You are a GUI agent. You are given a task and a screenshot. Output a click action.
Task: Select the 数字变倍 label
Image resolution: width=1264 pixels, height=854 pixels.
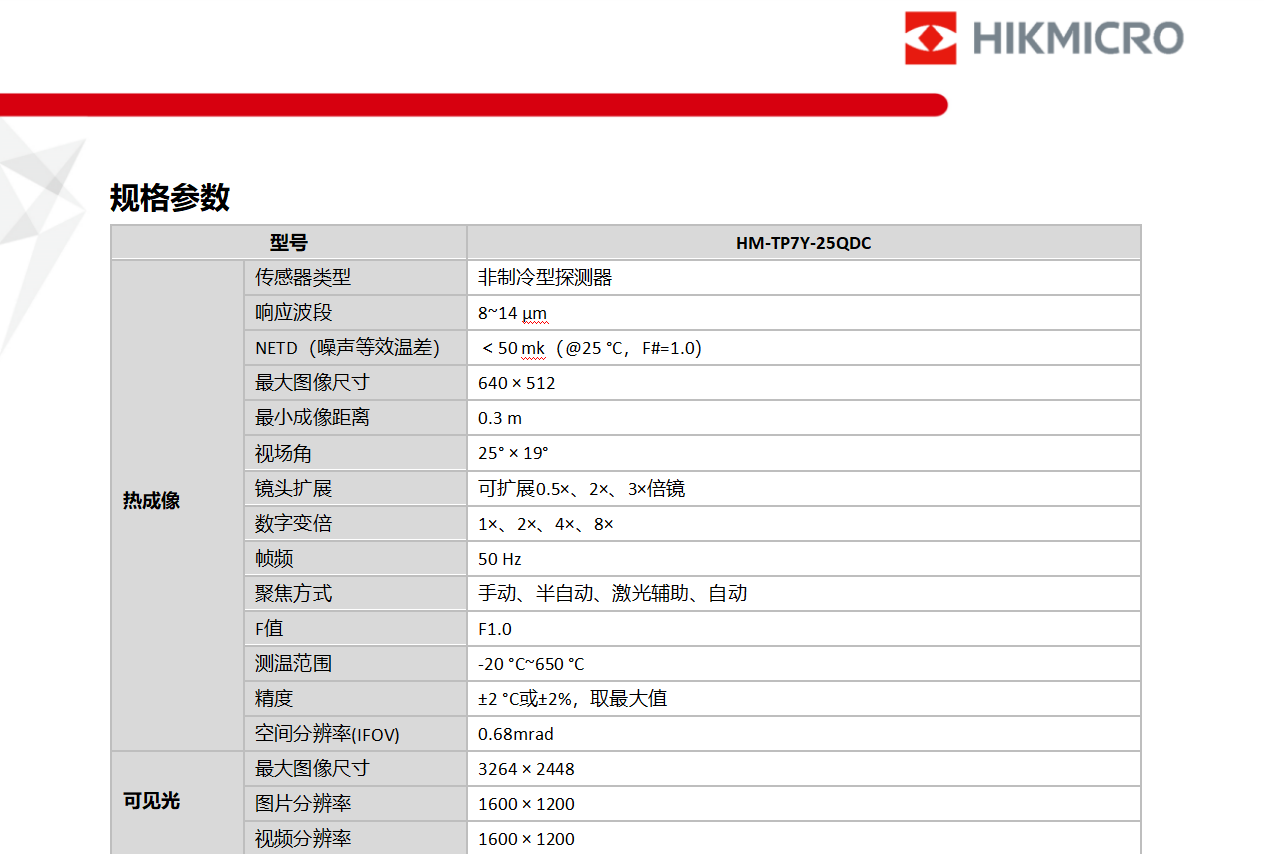[x=293, y=523]
